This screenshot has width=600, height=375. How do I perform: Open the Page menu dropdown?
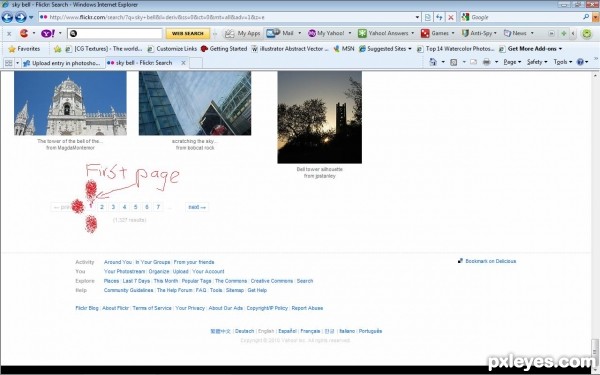pyautogui.click(x=512, y=62)
